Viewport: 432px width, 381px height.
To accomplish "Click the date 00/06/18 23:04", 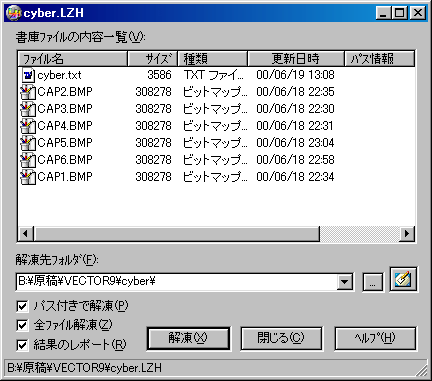I will (x=295, y=143).
